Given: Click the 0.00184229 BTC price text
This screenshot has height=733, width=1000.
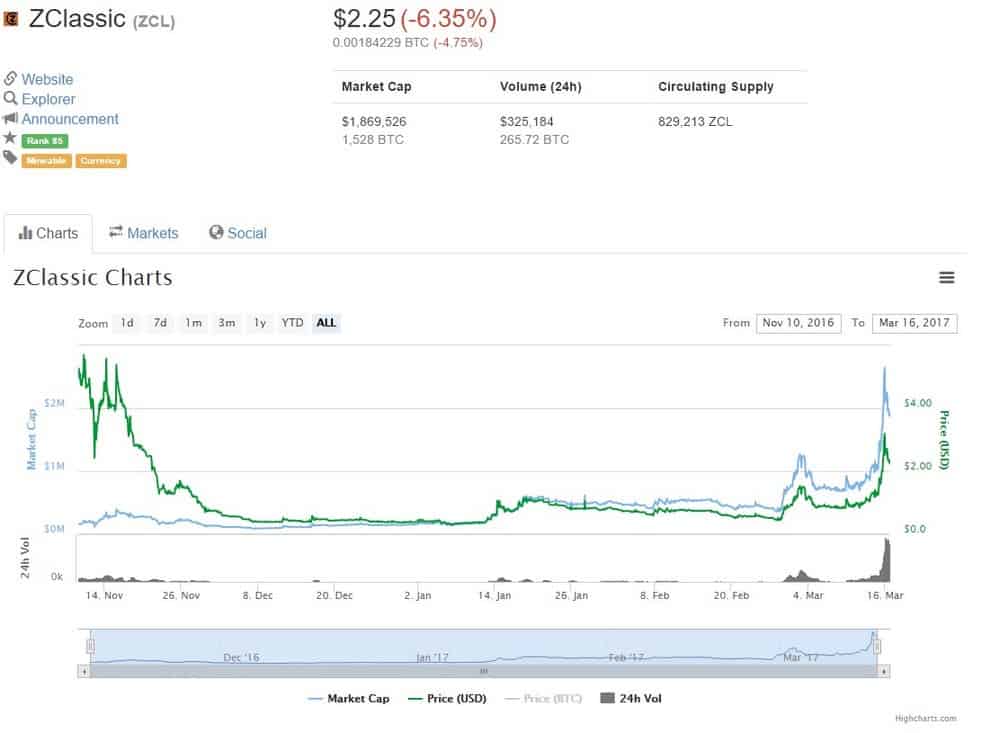Looking at the screenshot, I should point(381,43).
